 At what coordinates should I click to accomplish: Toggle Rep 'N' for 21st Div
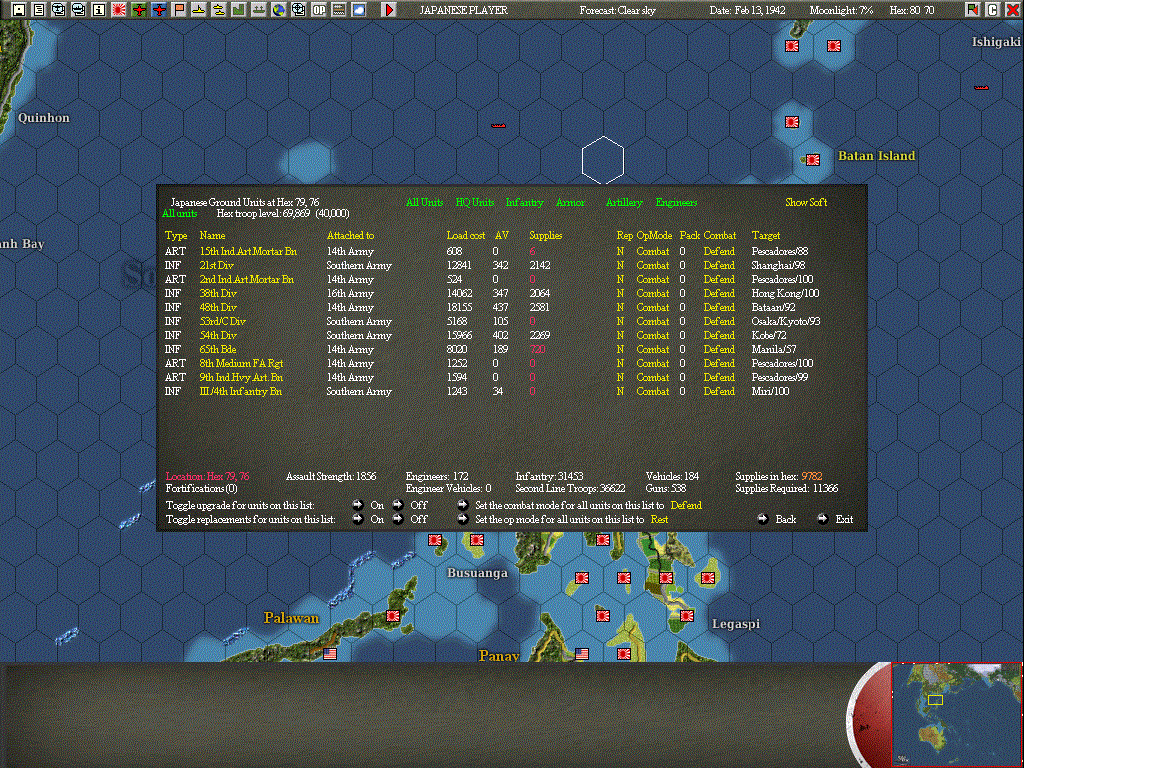click(x=620, y=265)
